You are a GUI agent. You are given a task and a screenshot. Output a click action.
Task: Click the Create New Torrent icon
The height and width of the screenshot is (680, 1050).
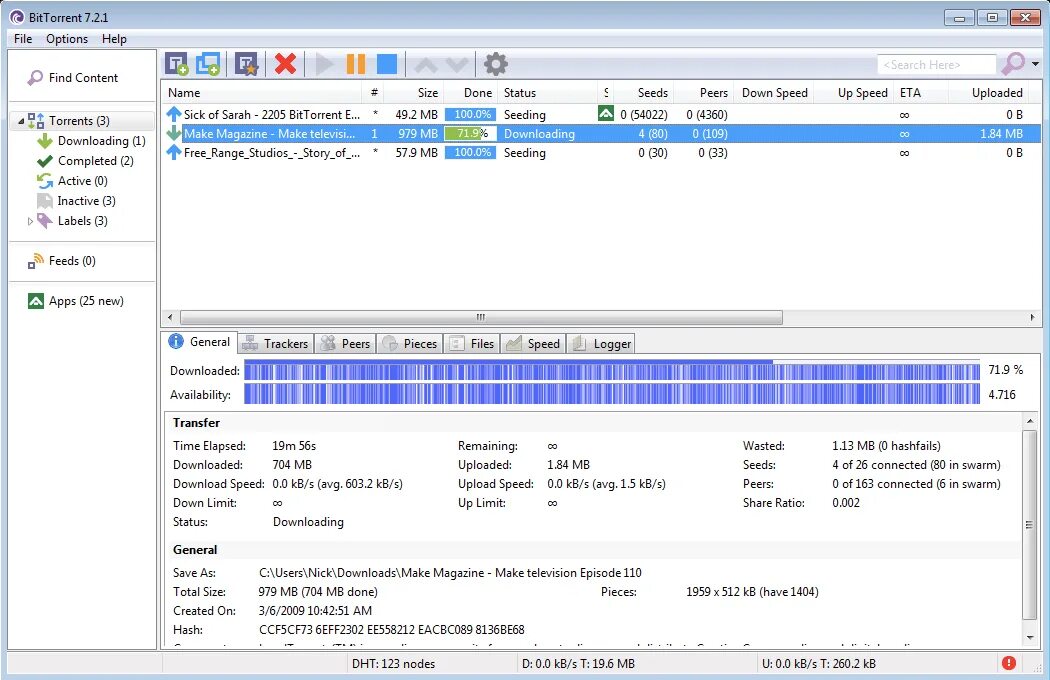pos(245,62)
